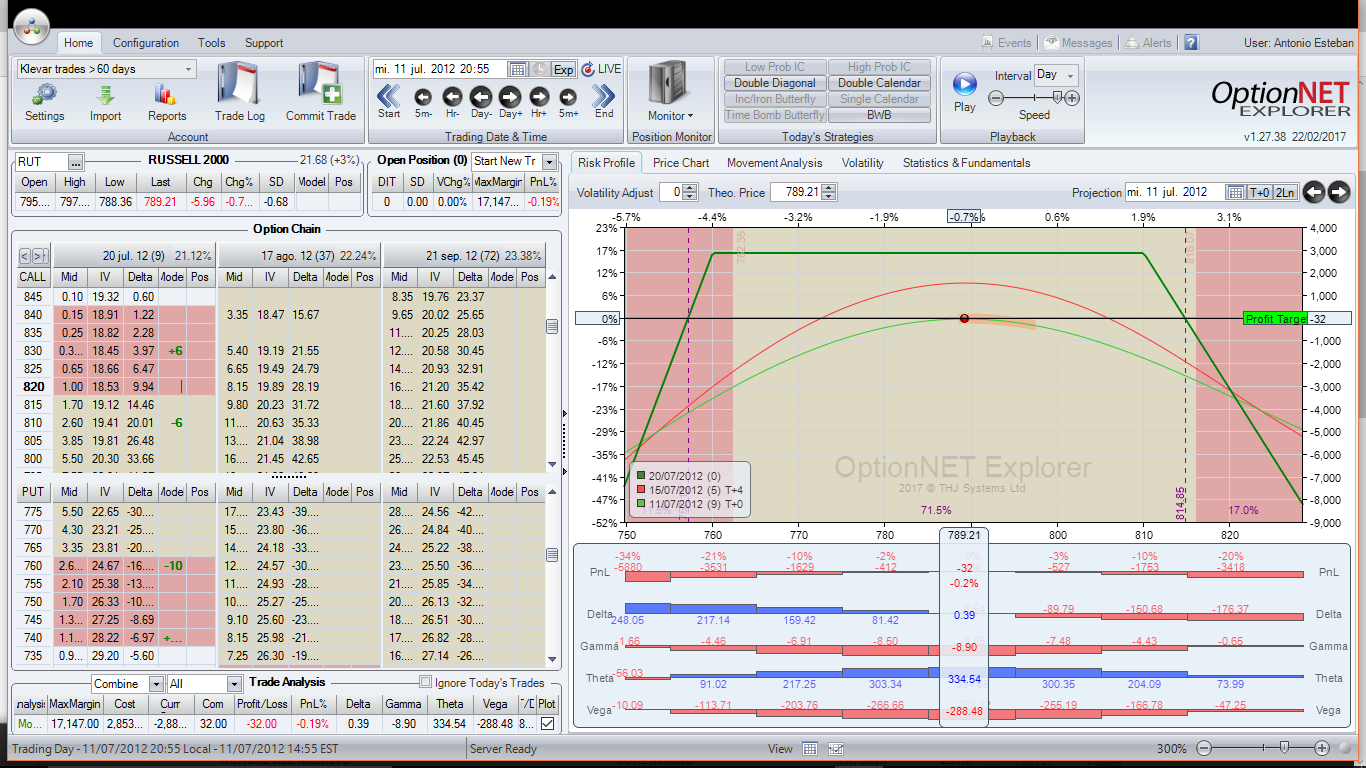The height and width of the screenshot is (768, 1366).
Task: Expand the Combine dropdown in Trade Analysis
Action: tap(156, 684)
